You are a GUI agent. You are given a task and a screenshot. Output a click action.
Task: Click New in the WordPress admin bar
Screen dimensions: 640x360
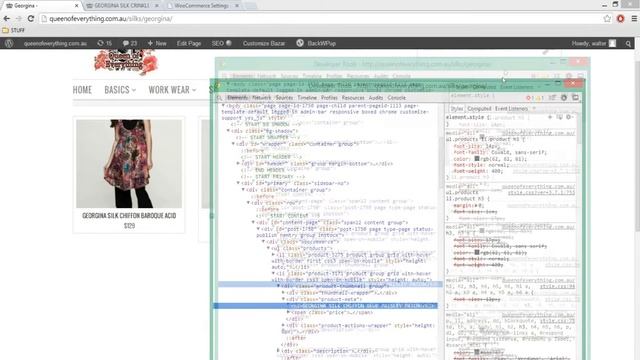157,43
